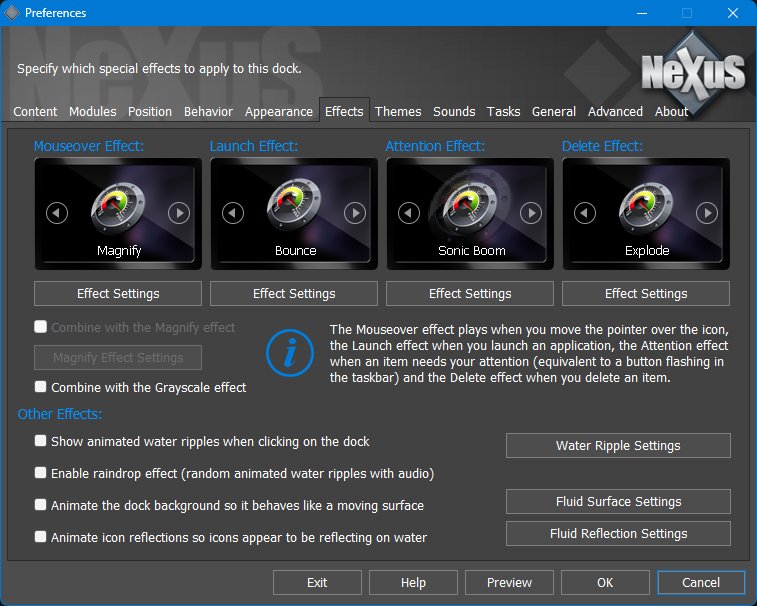The image size is (757, 606).
Task: Click the Nexus logo in the header
Action: coord(693,72)
